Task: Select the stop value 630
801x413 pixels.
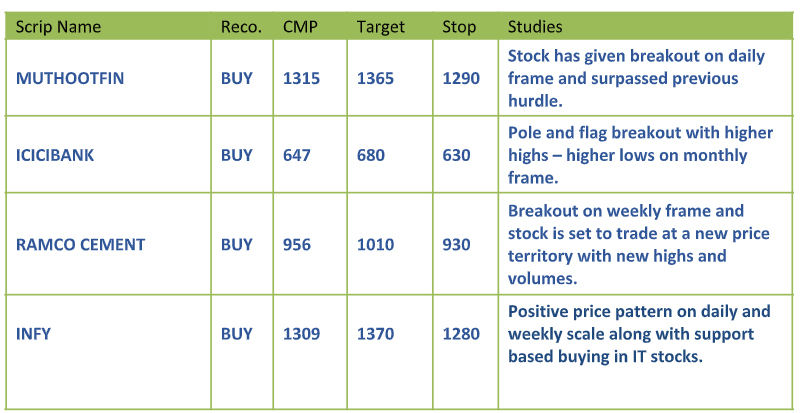Action: [457, 155]
